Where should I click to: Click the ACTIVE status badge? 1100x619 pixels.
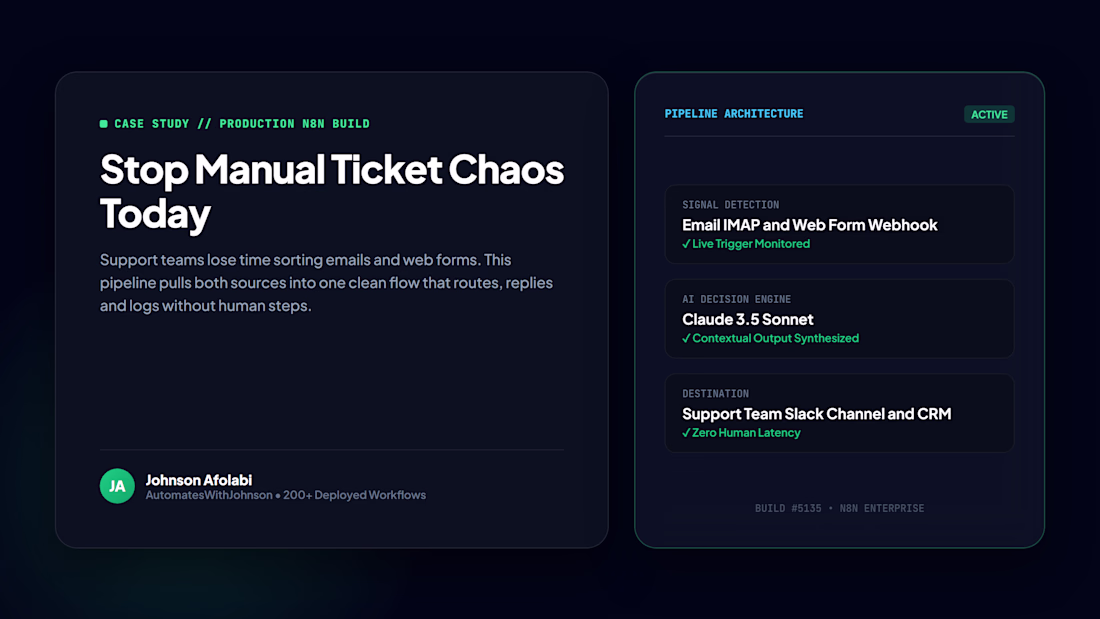pos(989,114)
